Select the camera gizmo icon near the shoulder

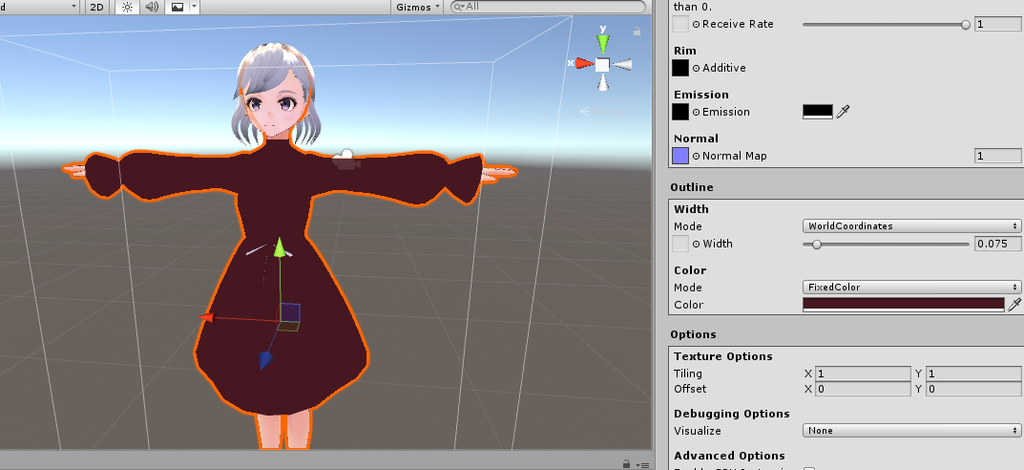[x=345, y=160]
